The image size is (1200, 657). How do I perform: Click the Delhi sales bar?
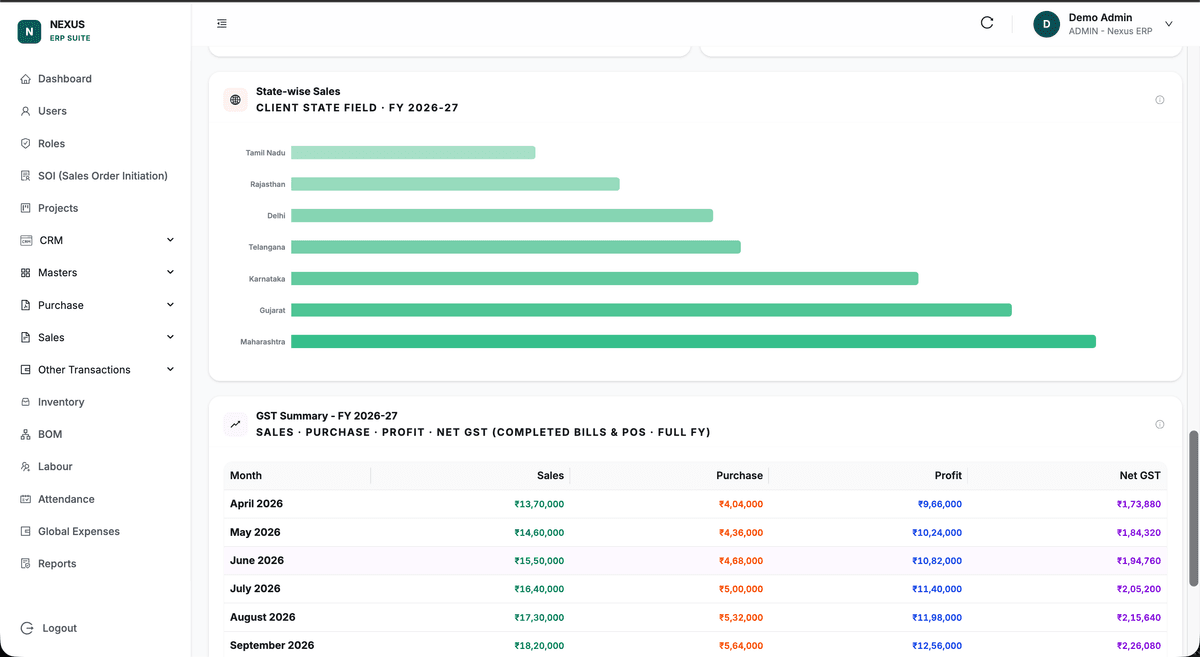502,216
